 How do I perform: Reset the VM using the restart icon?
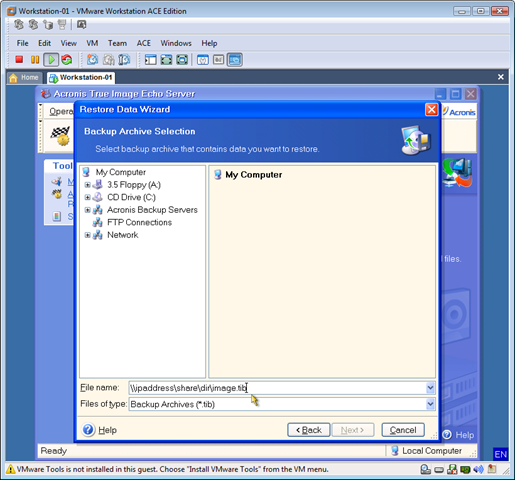tap(67, 60)
